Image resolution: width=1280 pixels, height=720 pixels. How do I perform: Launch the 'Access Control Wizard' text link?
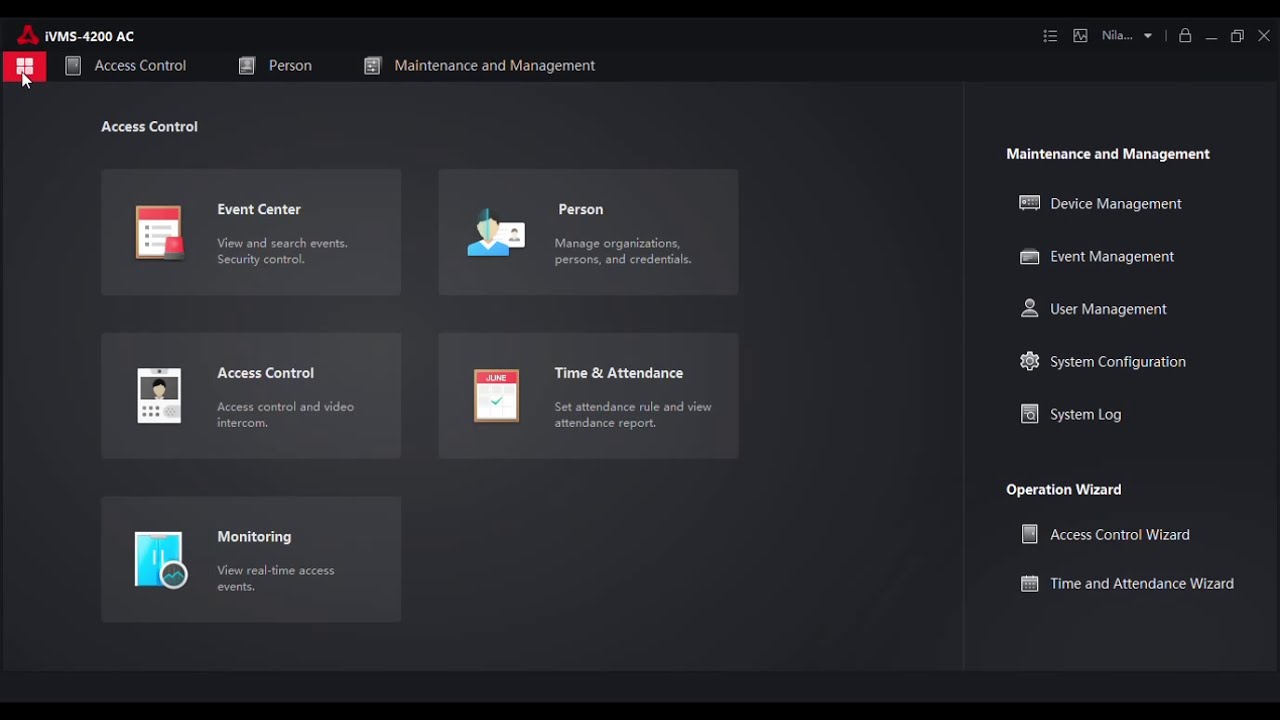click(x=1120, y=535)
